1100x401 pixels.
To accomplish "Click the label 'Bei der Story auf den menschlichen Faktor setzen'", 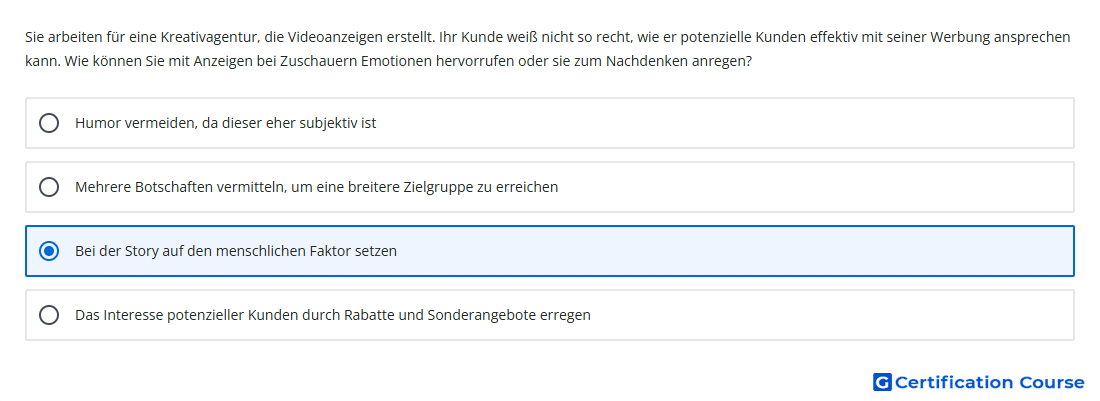I will [236, 251].
